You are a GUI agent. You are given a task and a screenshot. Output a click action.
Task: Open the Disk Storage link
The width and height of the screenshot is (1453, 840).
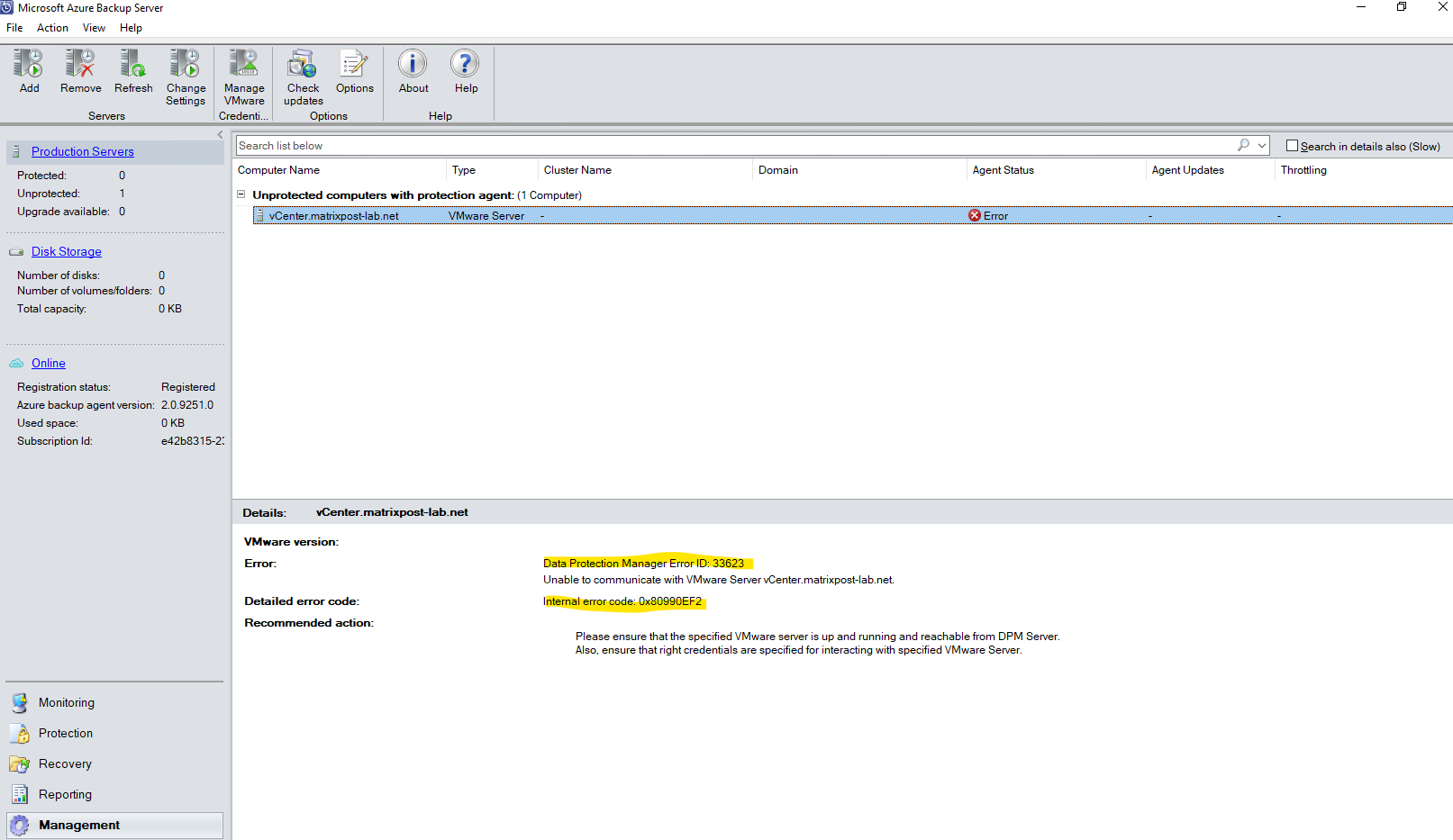67,252
